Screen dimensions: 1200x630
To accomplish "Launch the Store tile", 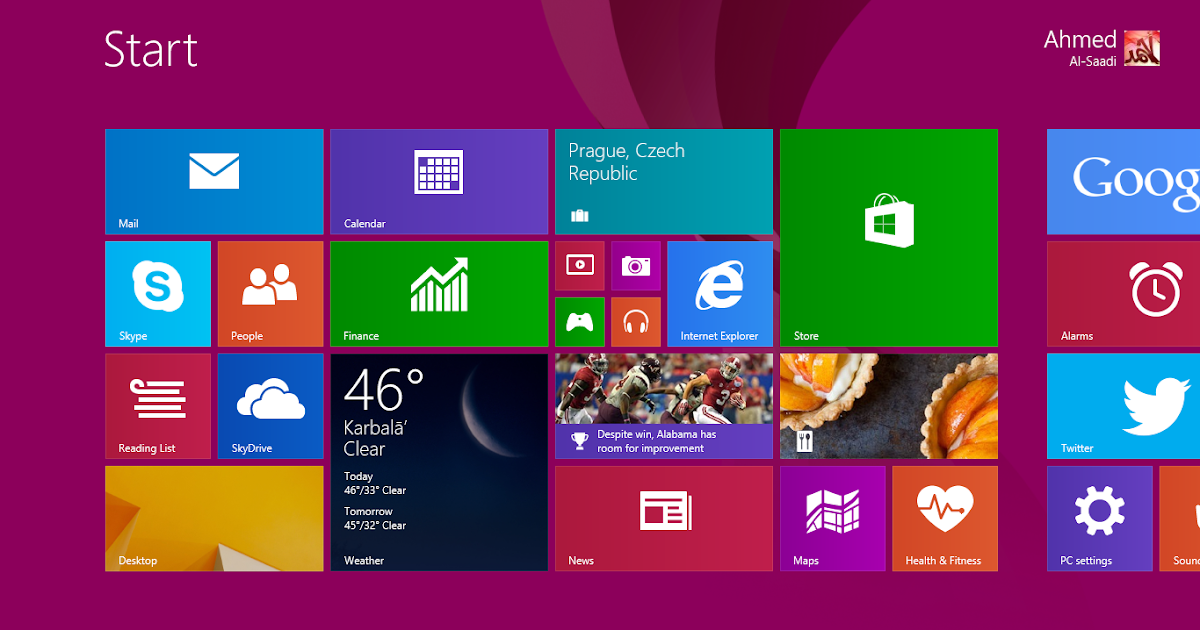I will coord(889,238).
